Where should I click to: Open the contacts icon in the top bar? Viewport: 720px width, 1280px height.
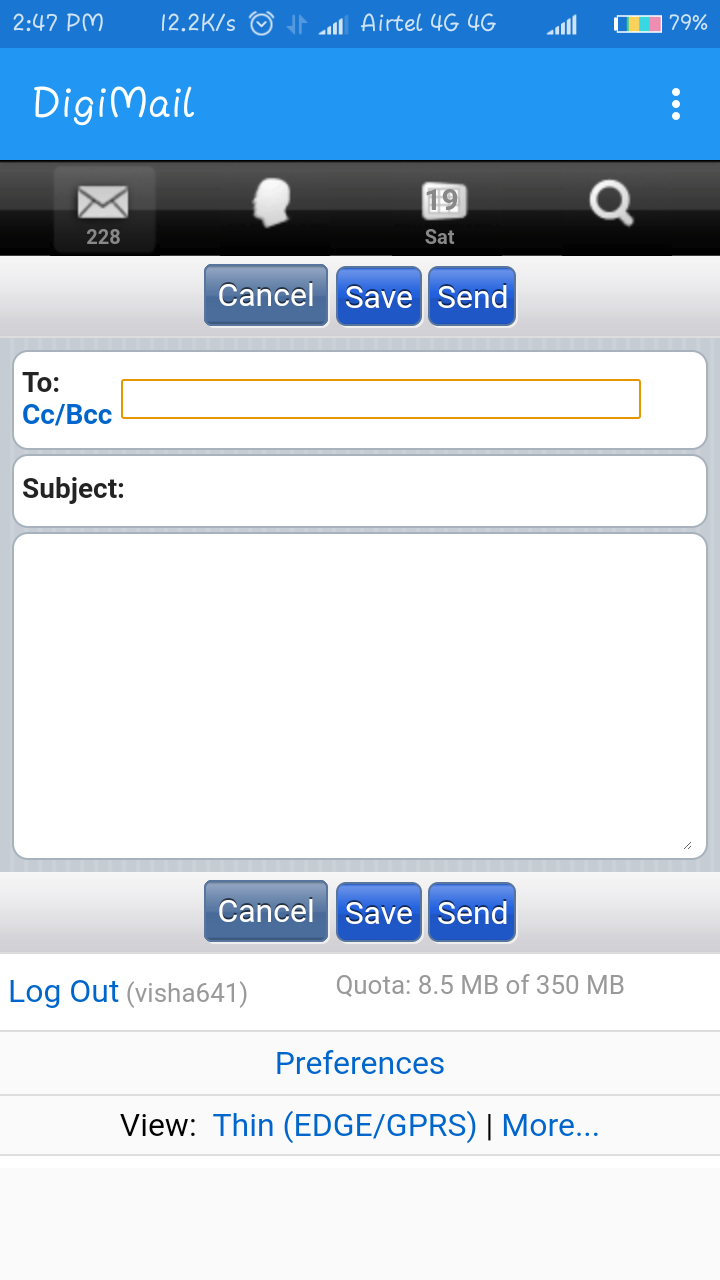pos(272,205)
